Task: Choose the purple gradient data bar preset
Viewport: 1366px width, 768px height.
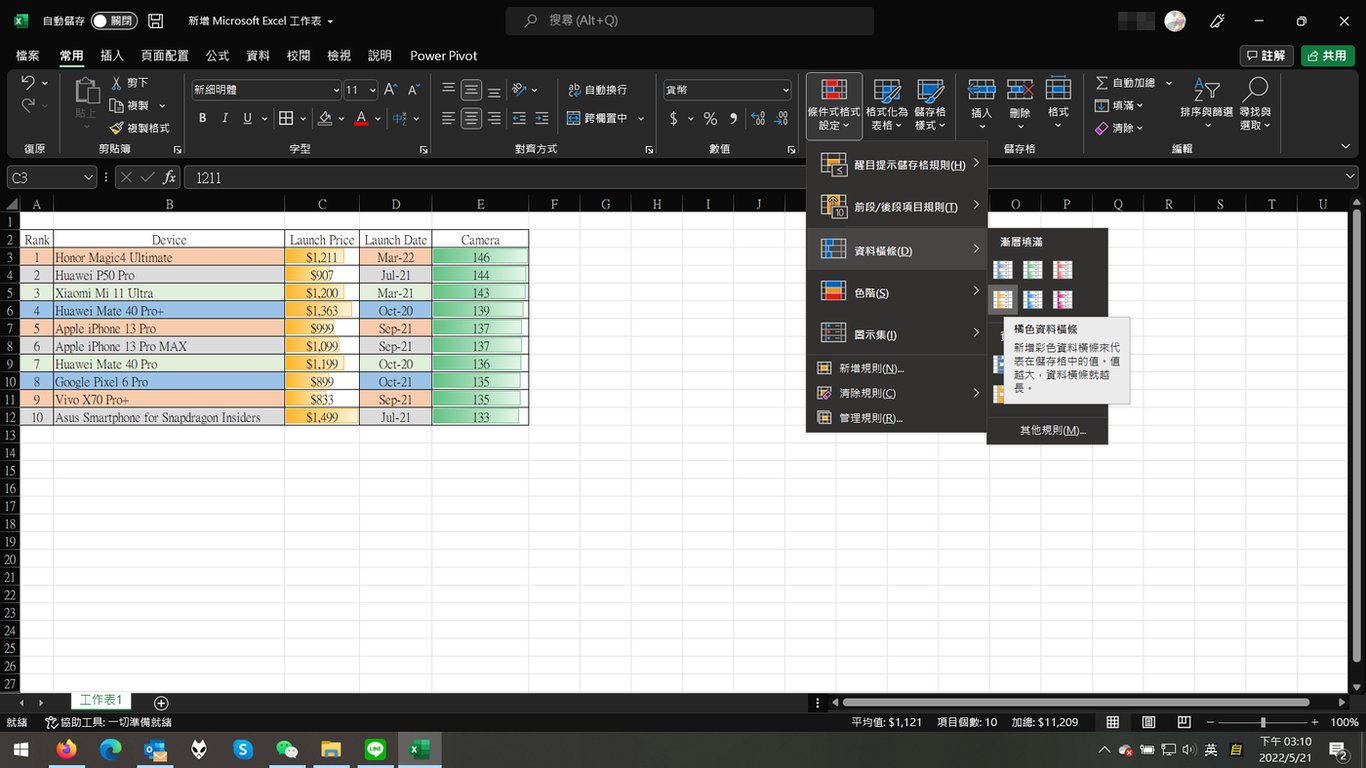Action: [1063, 299]
